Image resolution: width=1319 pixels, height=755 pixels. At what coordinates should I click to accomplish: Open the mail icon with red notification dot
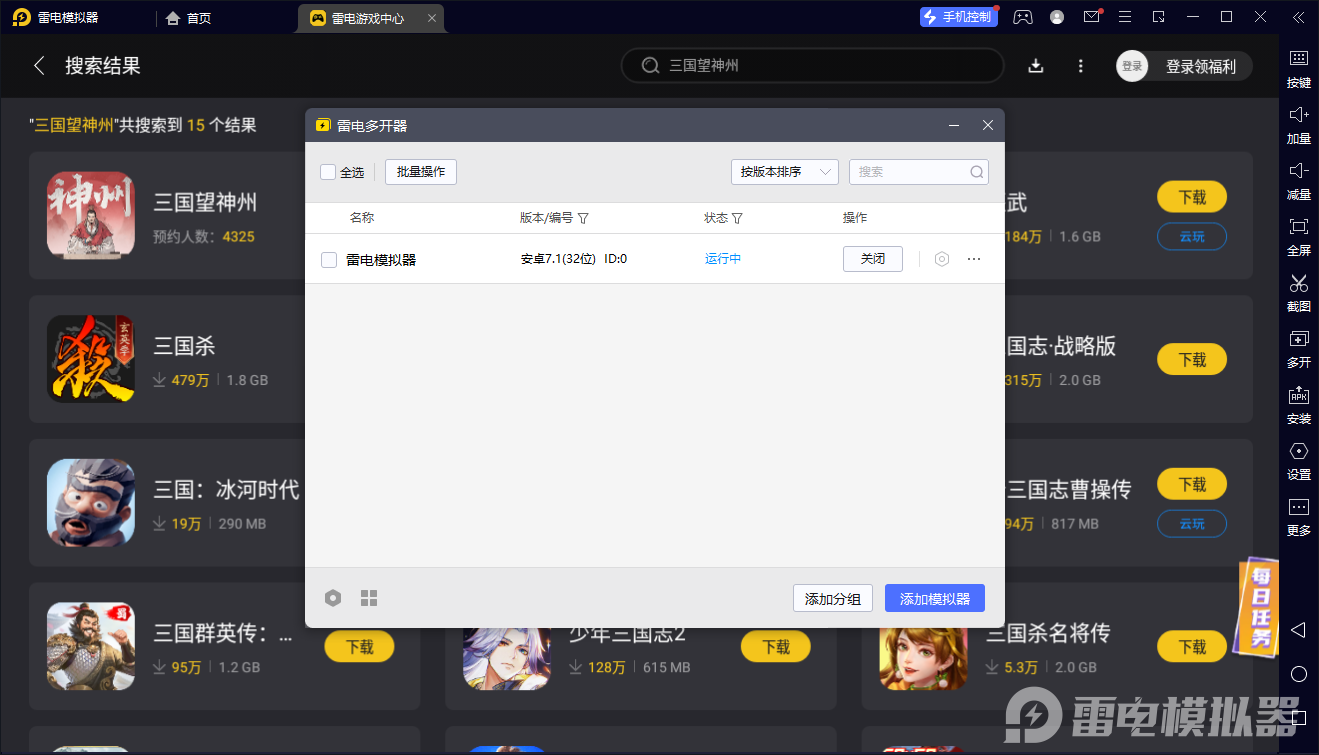point(1092,17)
